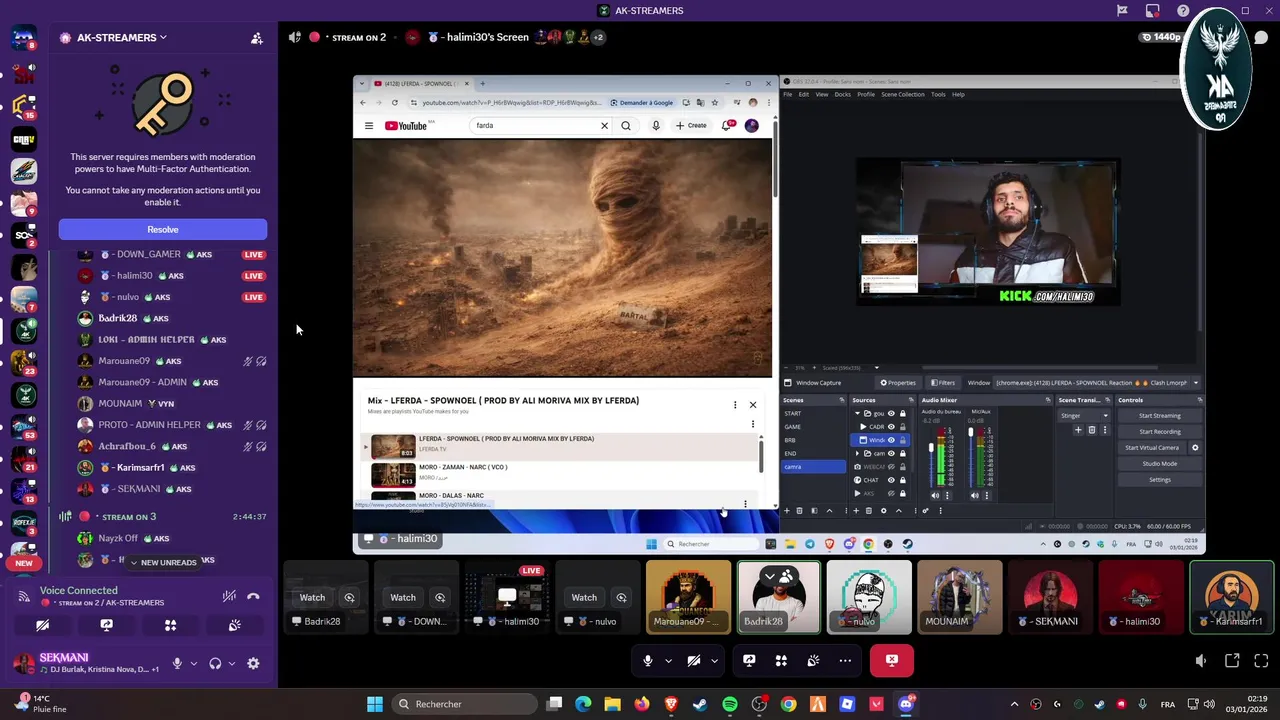
Task: Open connection stats signal icon
Action: [x=23, y=597]
